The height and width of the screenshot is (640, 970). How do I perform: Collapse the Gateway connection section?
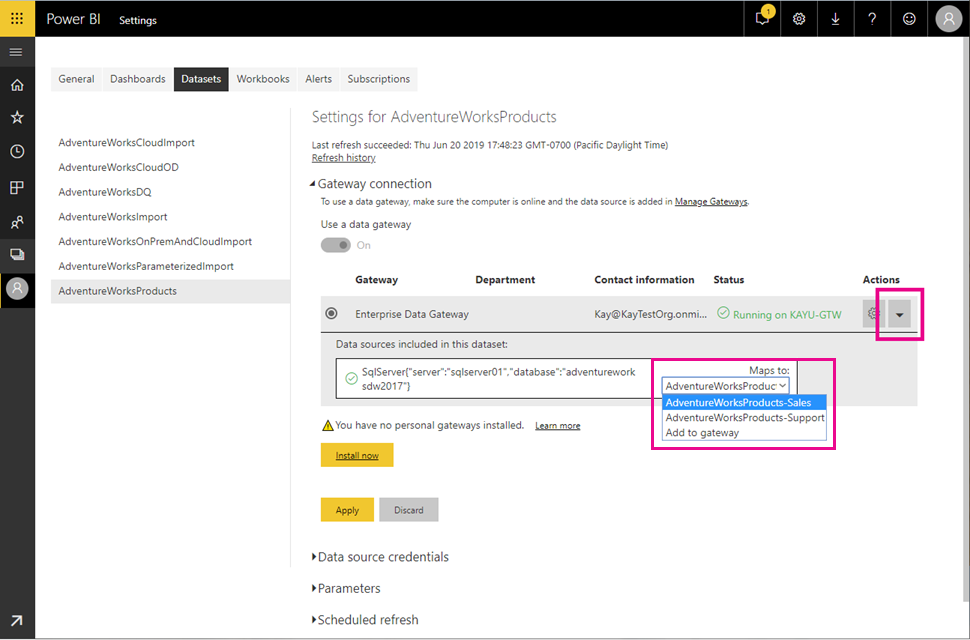[x=313, y=184]
